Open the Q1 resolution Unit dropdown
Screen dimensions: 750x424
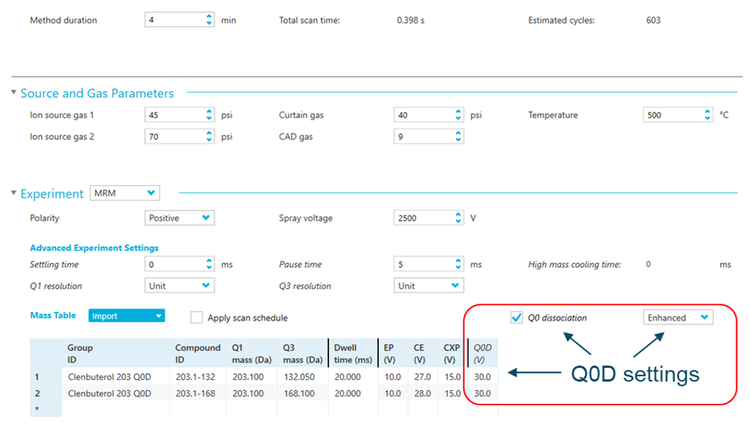[179, 285]
